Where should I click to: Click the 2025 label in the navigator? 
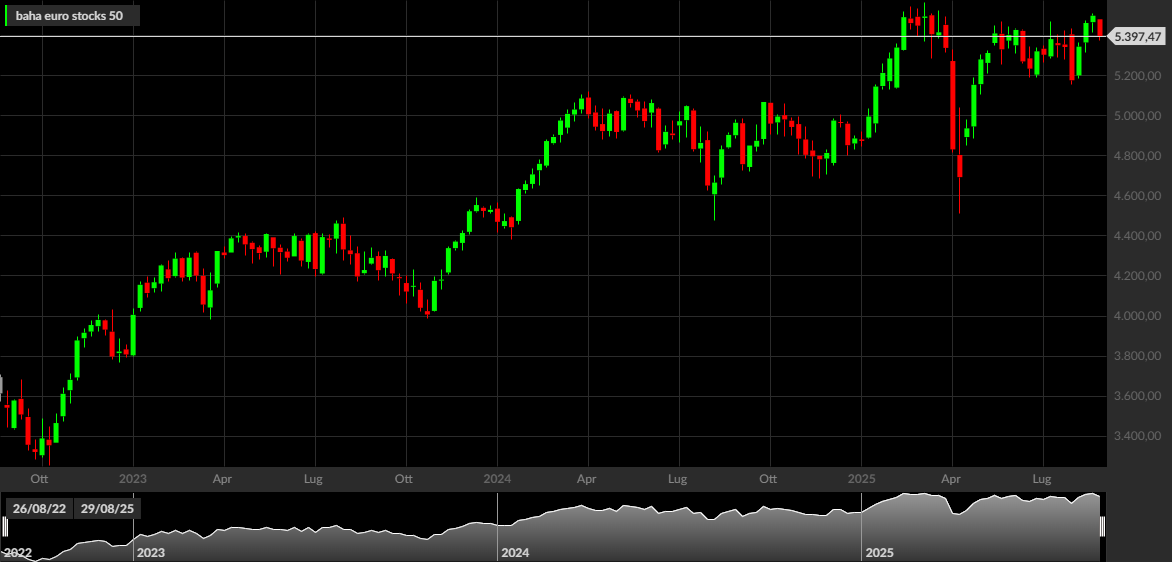click(x=880, y=553)
